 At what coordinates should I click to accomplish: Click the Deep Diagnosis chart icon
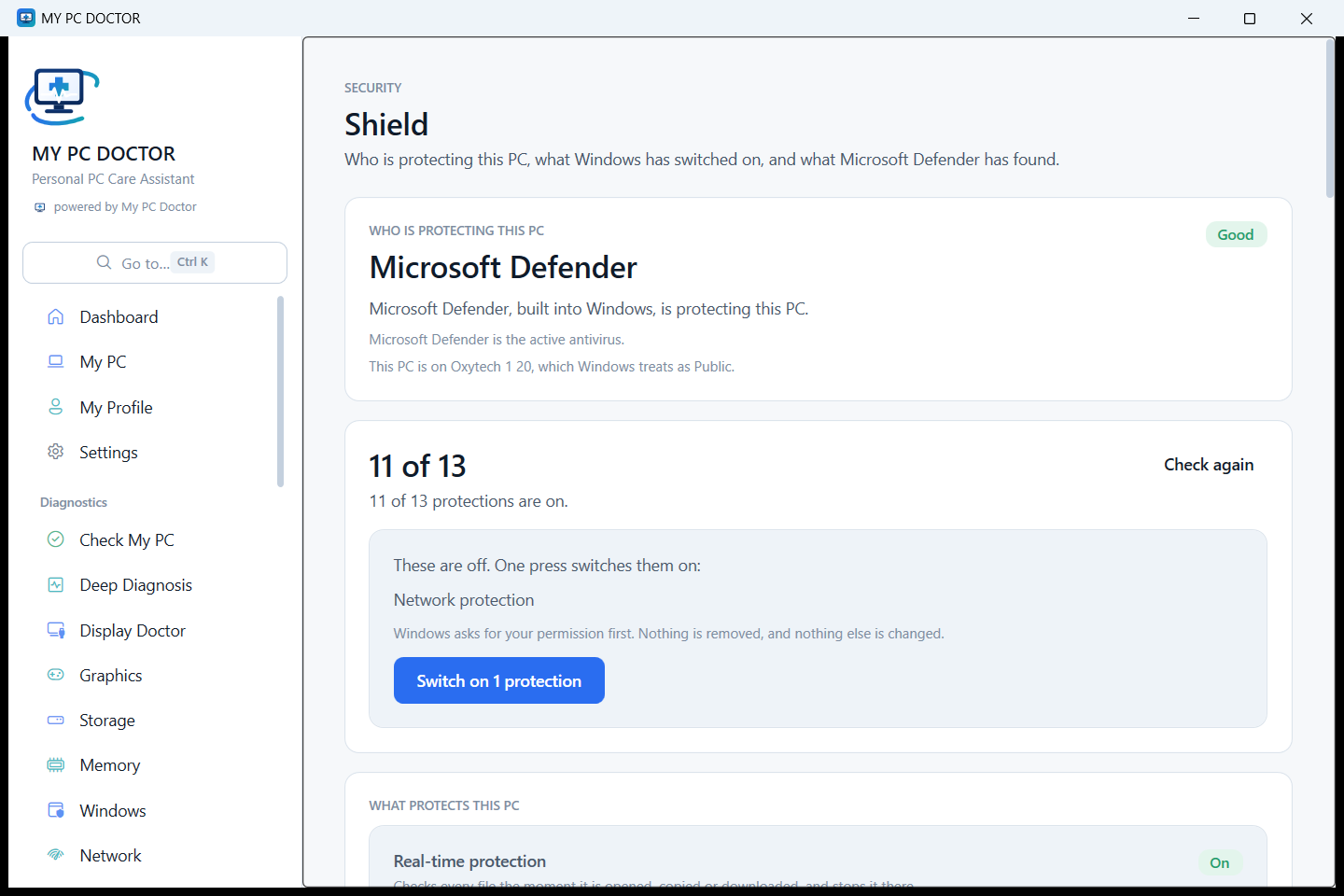tap(56, 585)
